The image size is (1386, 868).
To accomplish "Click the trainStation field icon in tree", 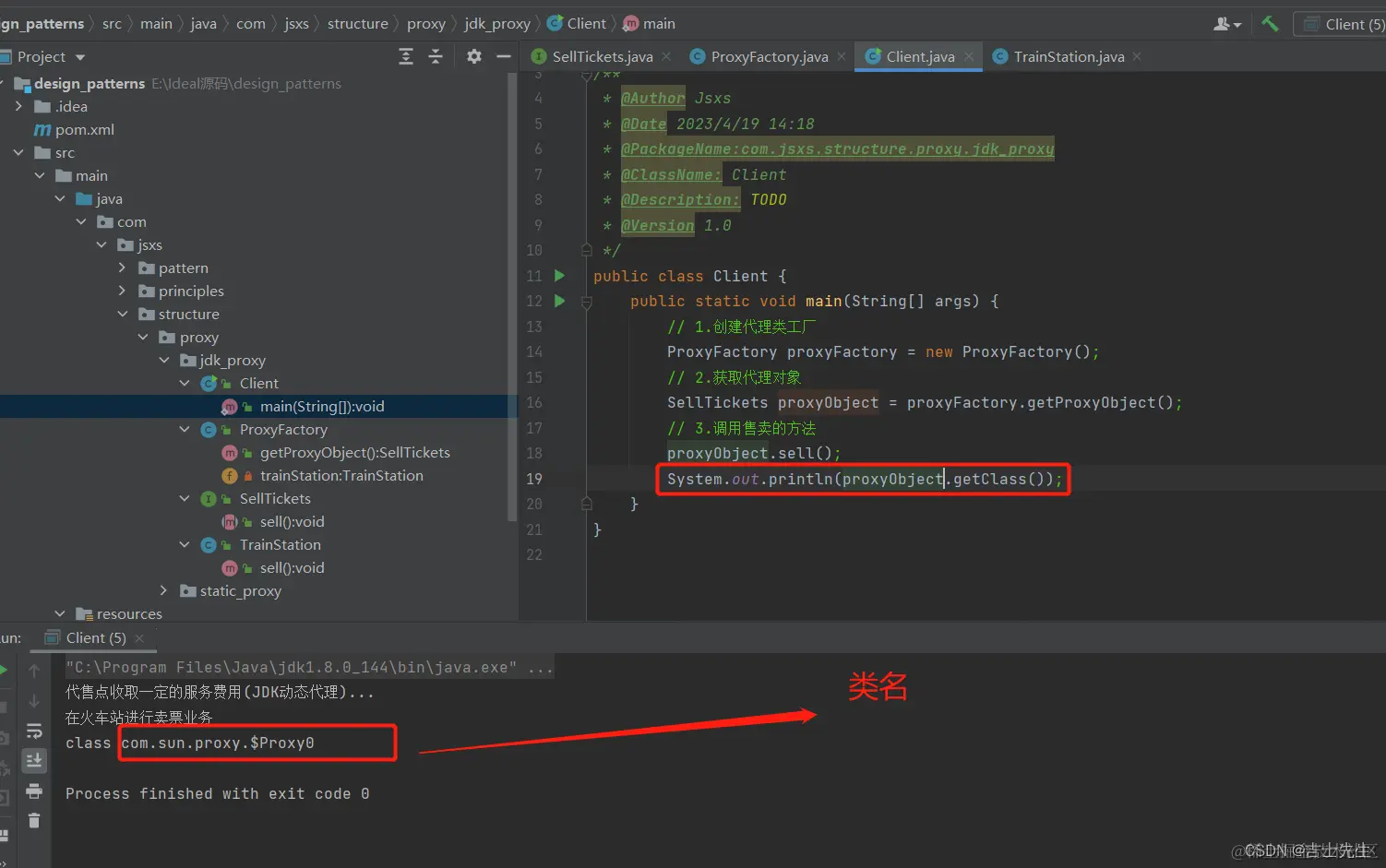I will point(230,476).
